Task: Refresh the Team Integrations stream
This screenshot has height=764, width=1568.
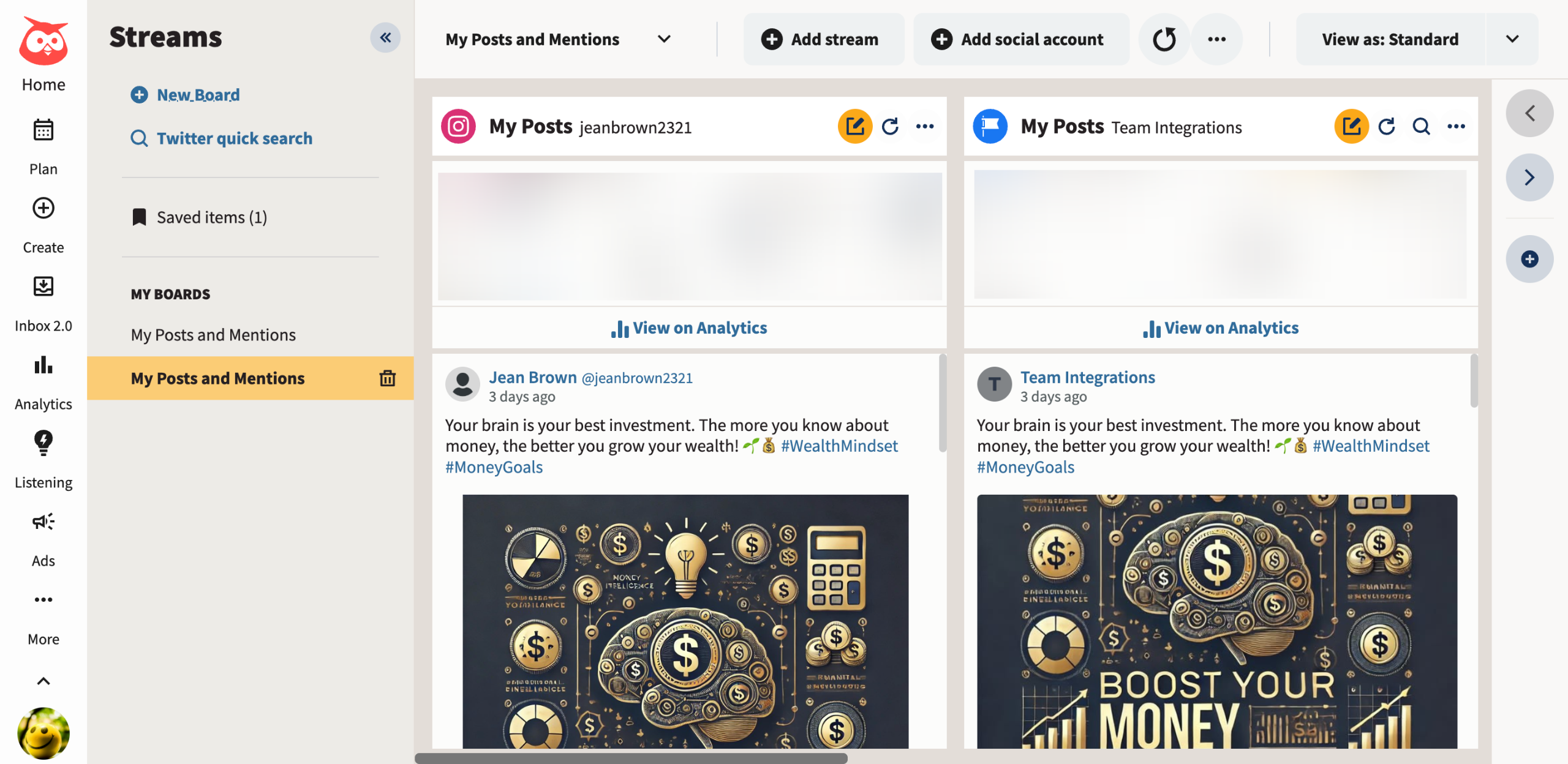Action: point(1387,127)
